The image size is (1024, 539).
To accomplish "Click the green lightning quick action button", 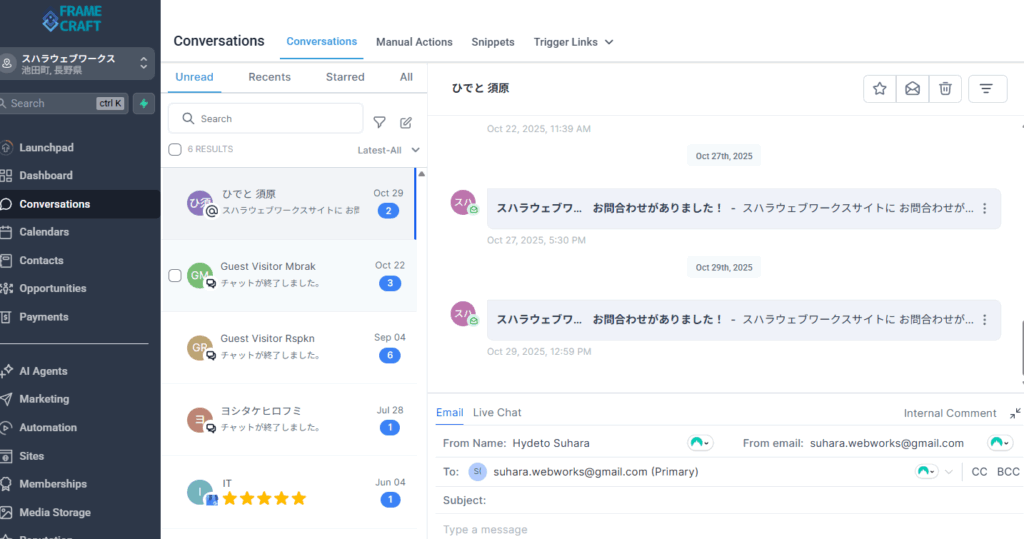I will tap(145, 103).
